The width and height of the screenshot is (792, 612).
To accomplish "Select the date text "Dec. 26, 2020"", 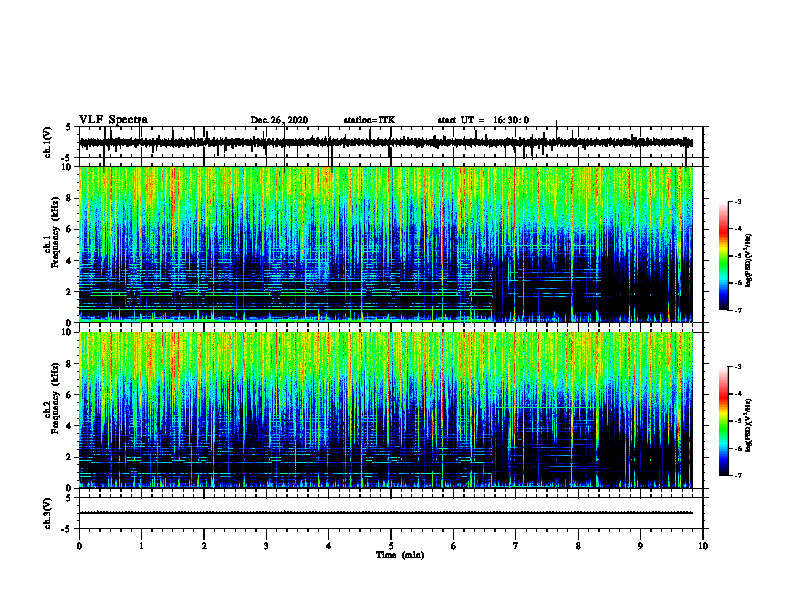I will (x=279, y=120).
